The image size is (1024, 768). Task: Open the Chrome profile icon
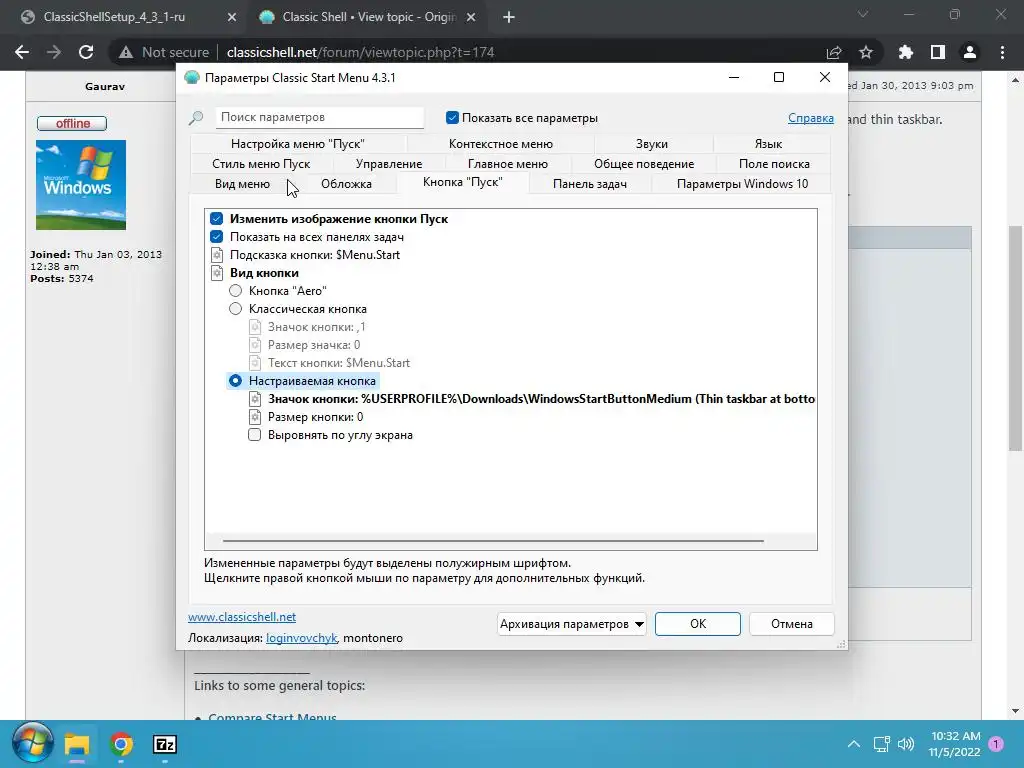pos(970,52)
